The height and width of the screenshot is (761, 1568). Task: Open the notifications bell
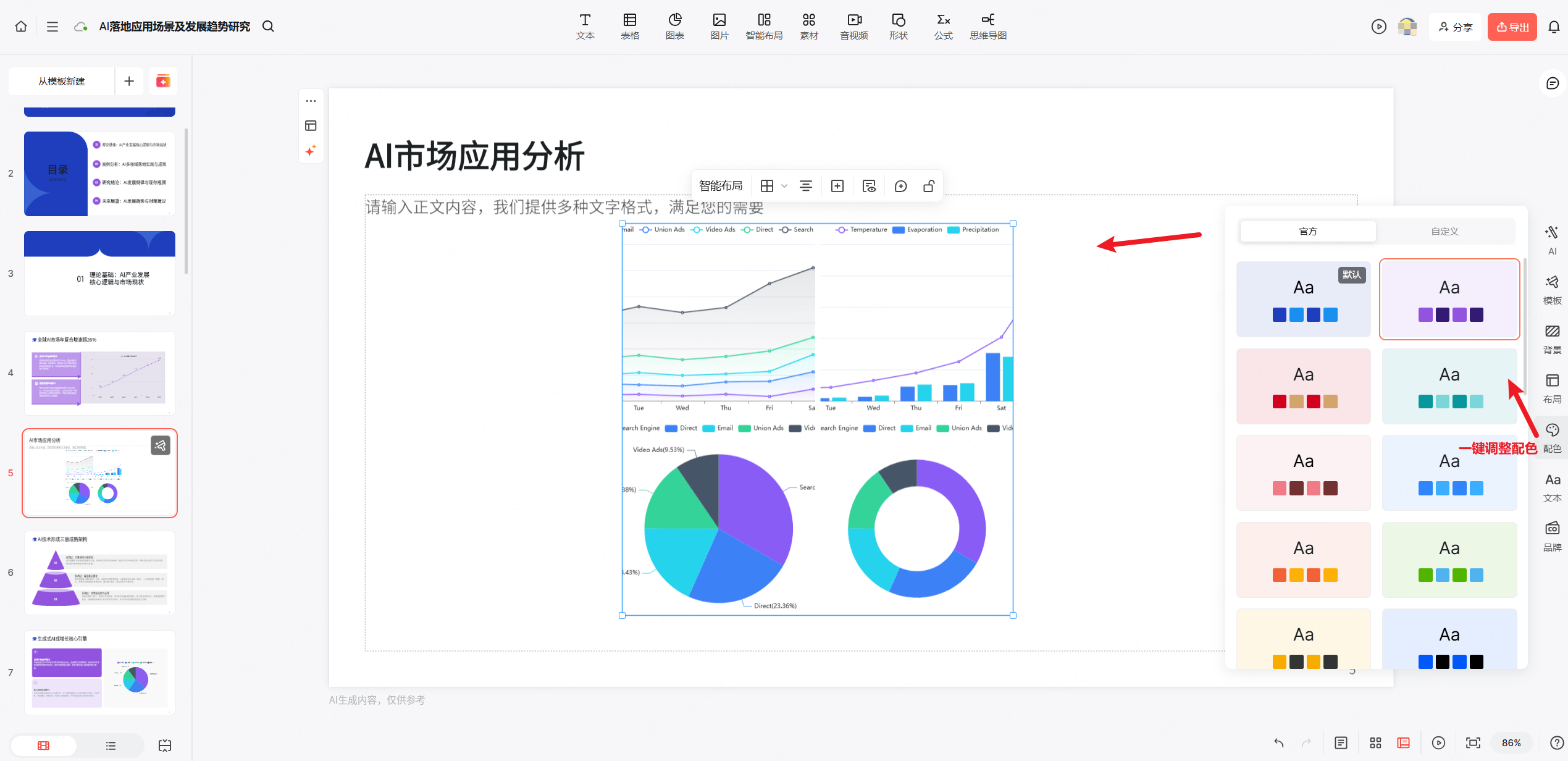1554,27
